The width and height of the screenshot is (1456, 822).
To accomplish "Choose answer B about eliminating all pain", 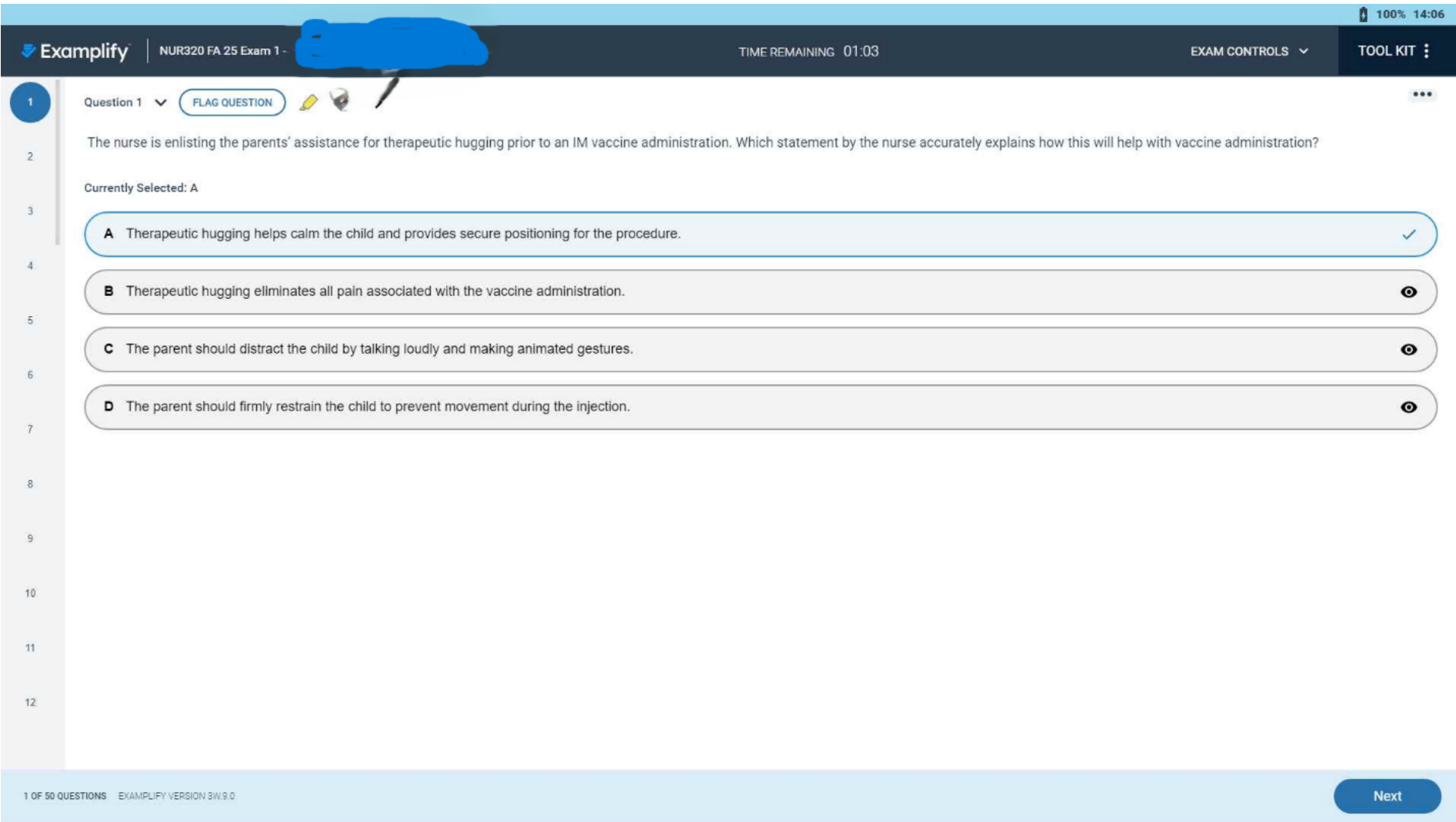I will [375, 291].
